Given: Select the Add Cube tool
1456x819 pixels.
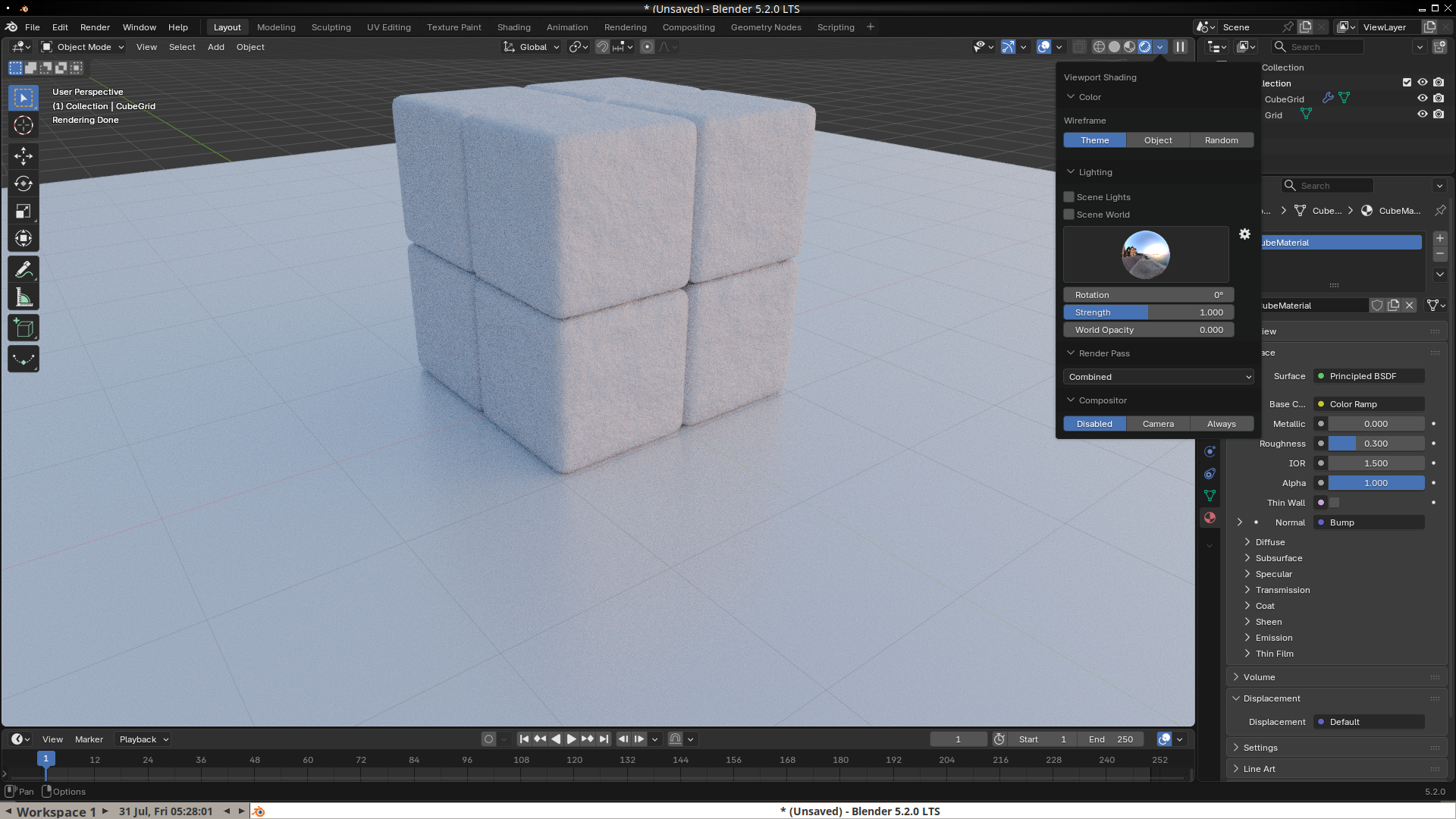Looking at the screenshot, I should (x=24, y=328).
